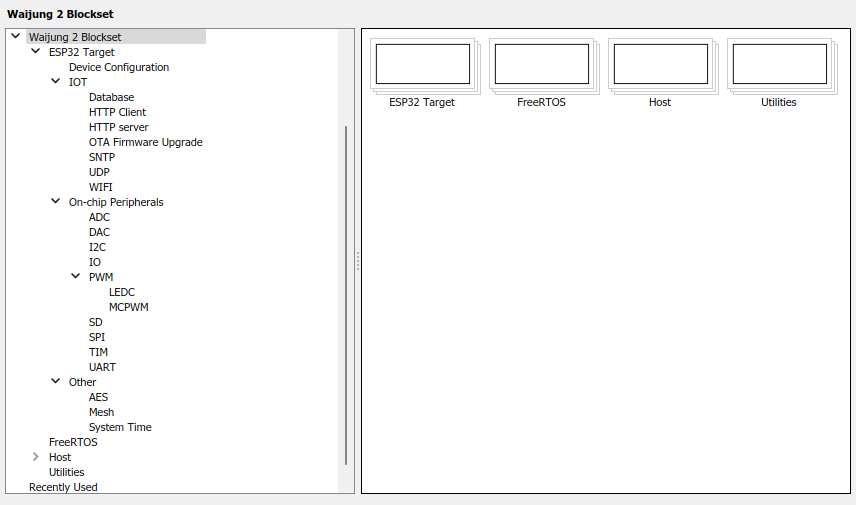Select Device Configuration in tree

tap(119, 67)
